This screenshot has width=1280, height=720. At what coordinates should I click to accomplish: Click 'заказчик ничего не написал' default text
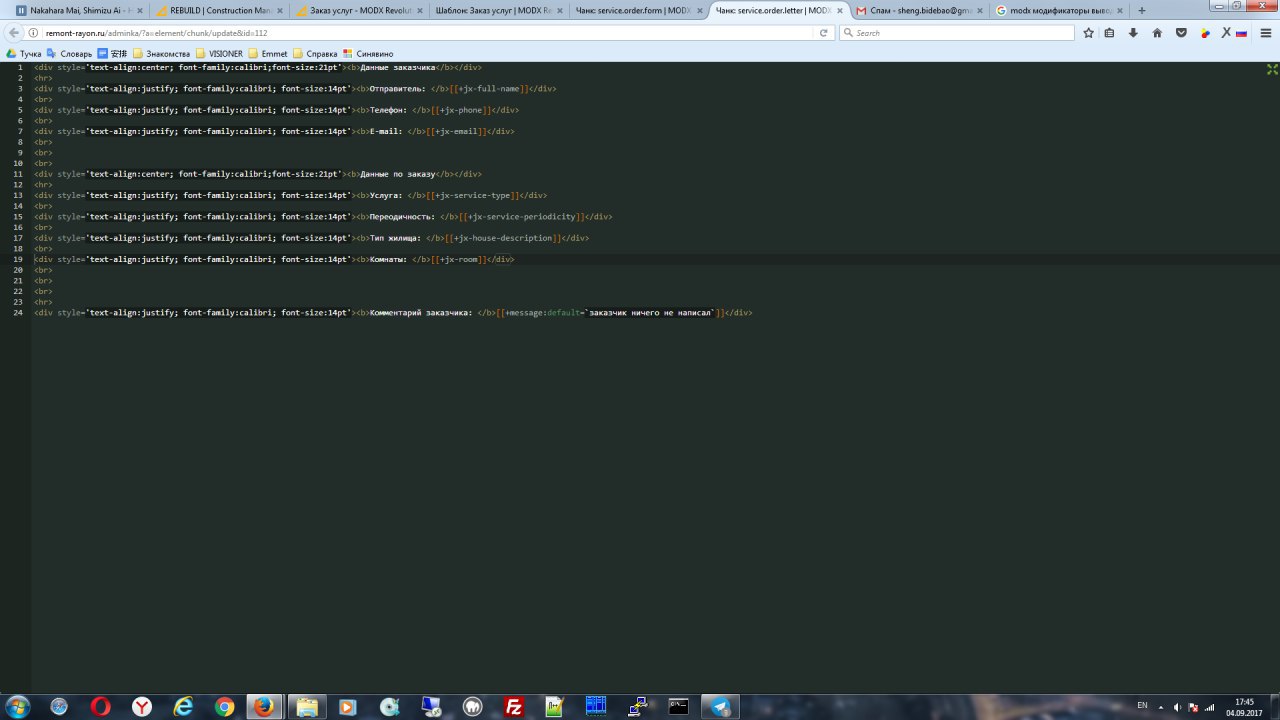tap(650, 313)
